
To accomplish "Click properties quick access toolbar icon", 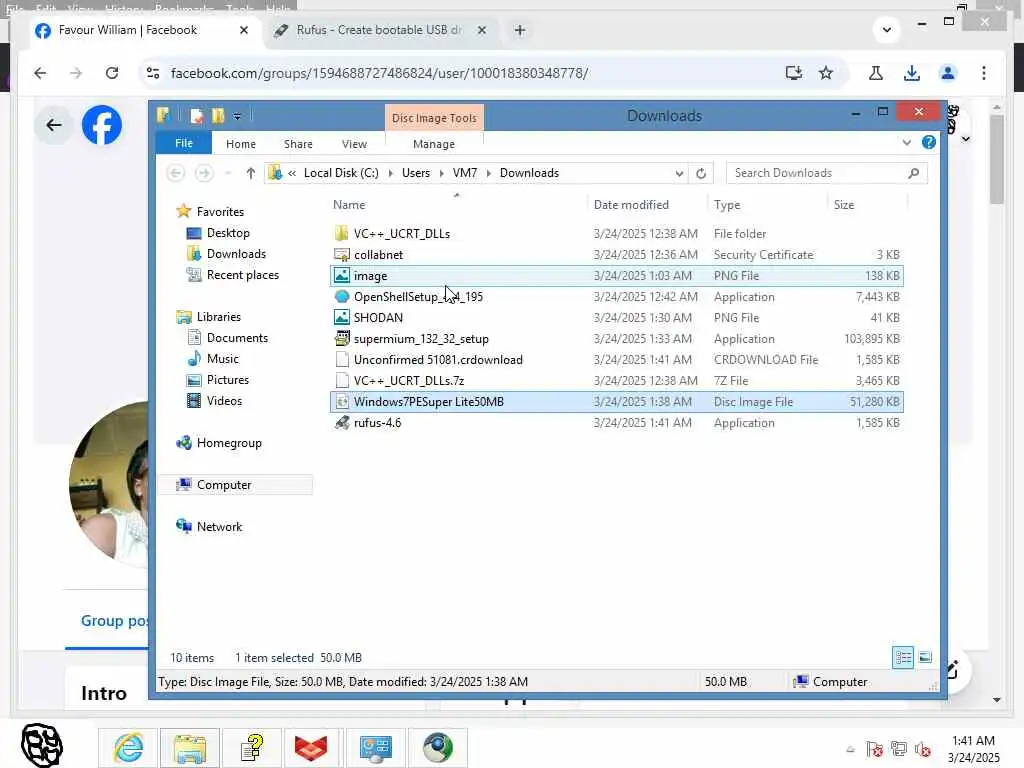I will (197, 116).
